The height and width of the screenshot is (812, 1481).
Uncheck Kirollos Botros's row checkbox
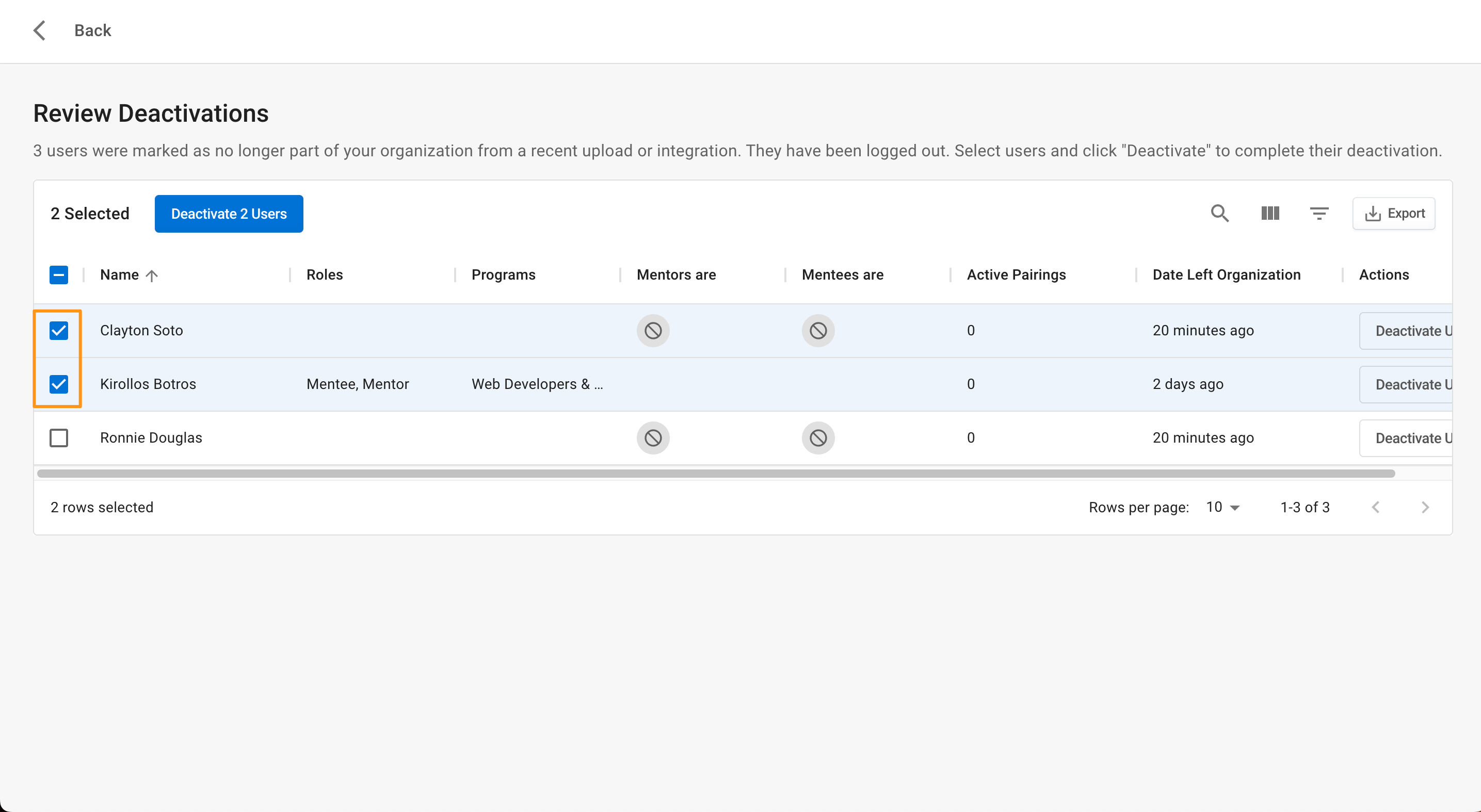coord(59,384)
